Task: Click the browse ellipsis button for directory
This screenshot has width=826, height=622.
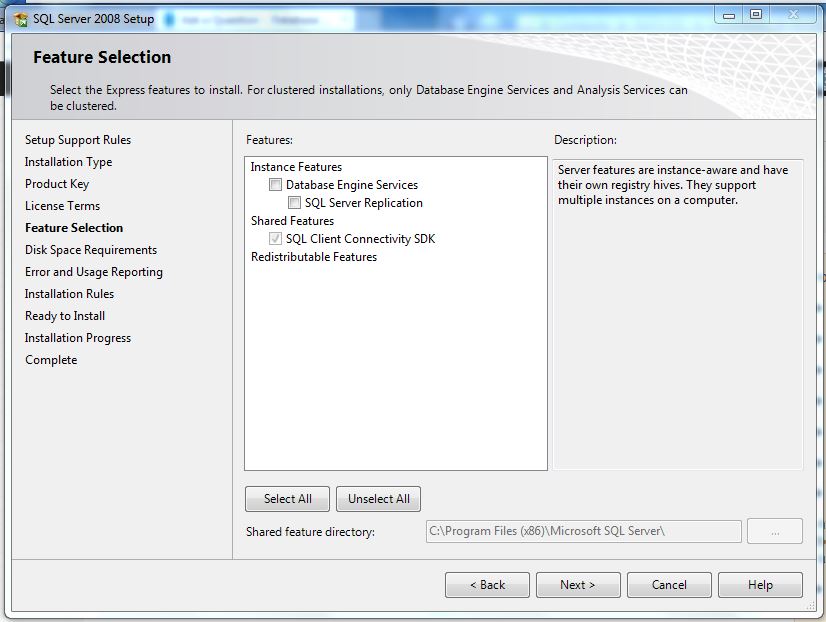Action: (x=775, y=531)
